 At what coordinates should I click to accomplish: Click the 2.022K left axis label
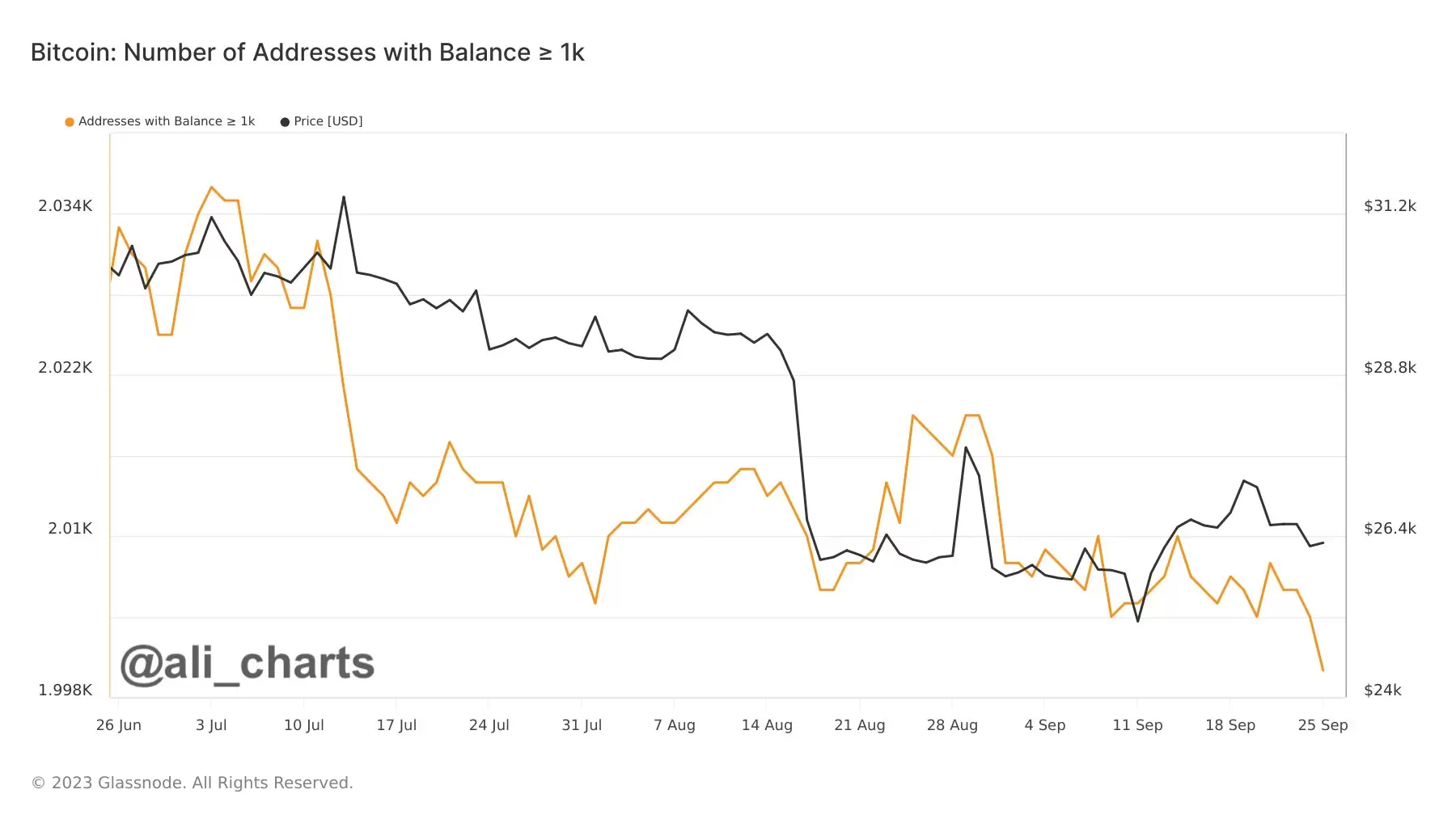coord(66,368)
